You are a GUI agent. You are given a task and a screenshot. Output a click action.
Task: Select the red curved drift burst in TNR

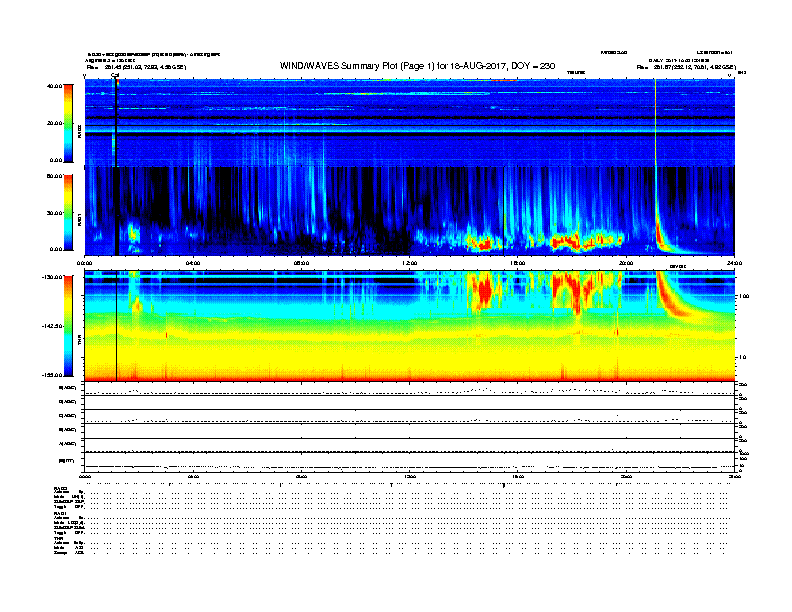674,298
